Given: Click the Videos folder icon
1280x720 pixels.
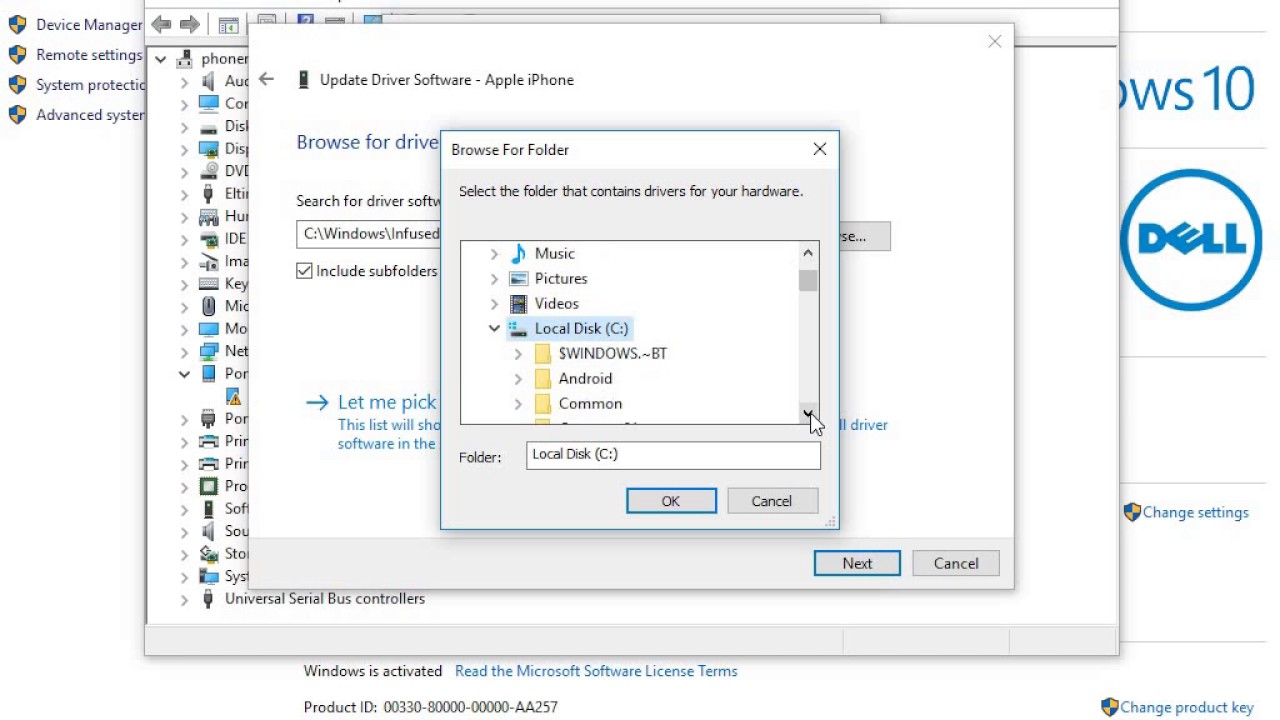Looking at the screenshot, I should (x=518, y=304).
